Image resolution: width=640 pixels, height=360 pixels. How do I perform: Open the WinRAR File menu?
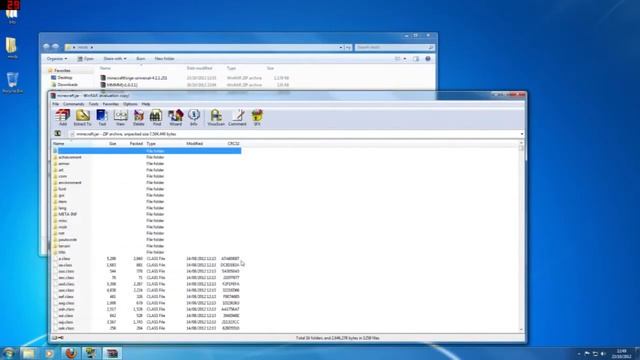pos(56,104)
